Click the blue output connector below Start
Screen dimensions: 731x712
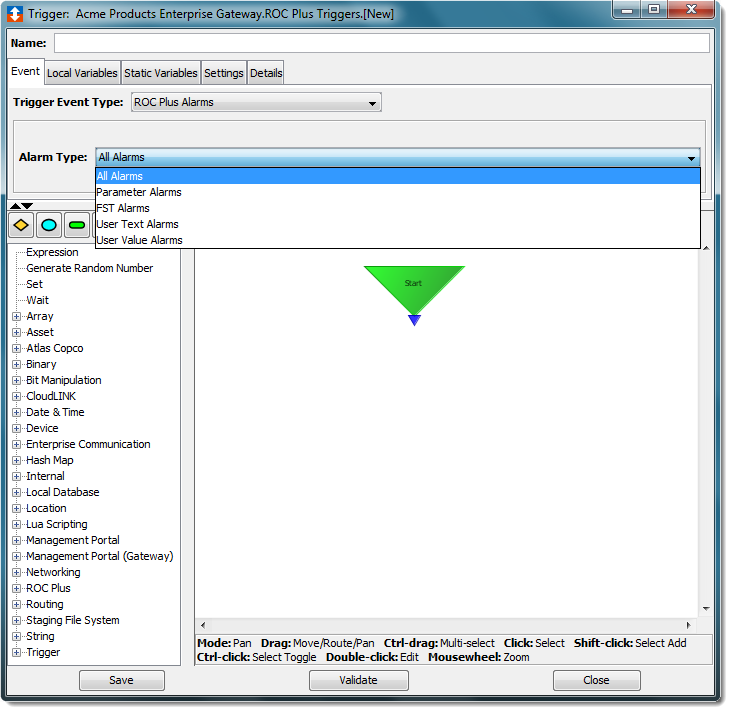[414, 320]
